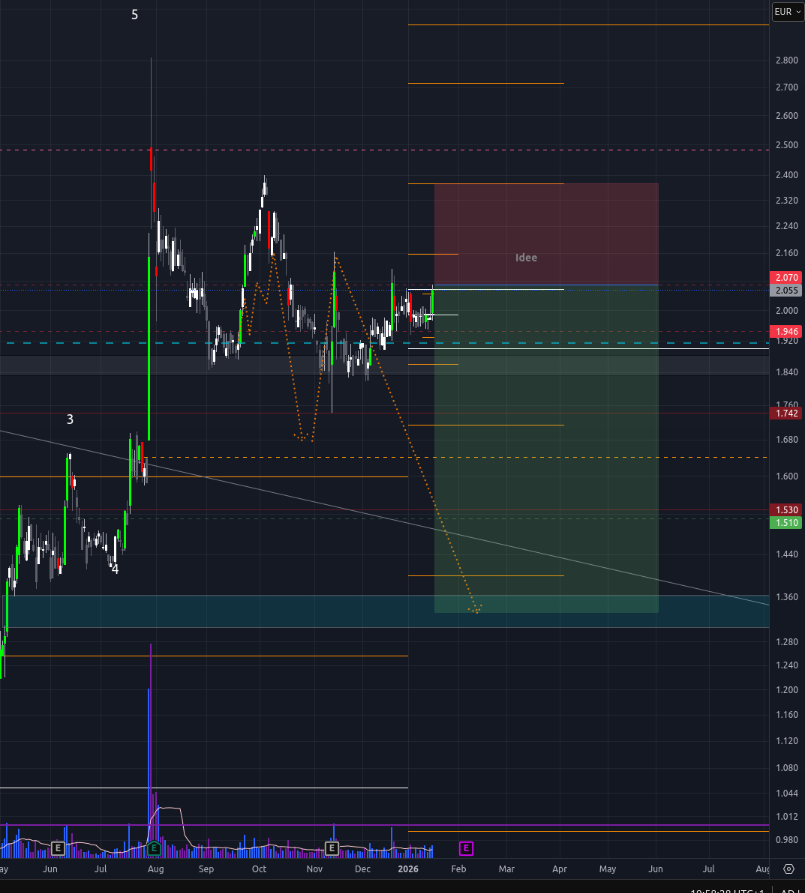Click the dark red 1.742 price label
This screenshot has height=893, width=805.
pyautogui.click(x=786, y=413)
